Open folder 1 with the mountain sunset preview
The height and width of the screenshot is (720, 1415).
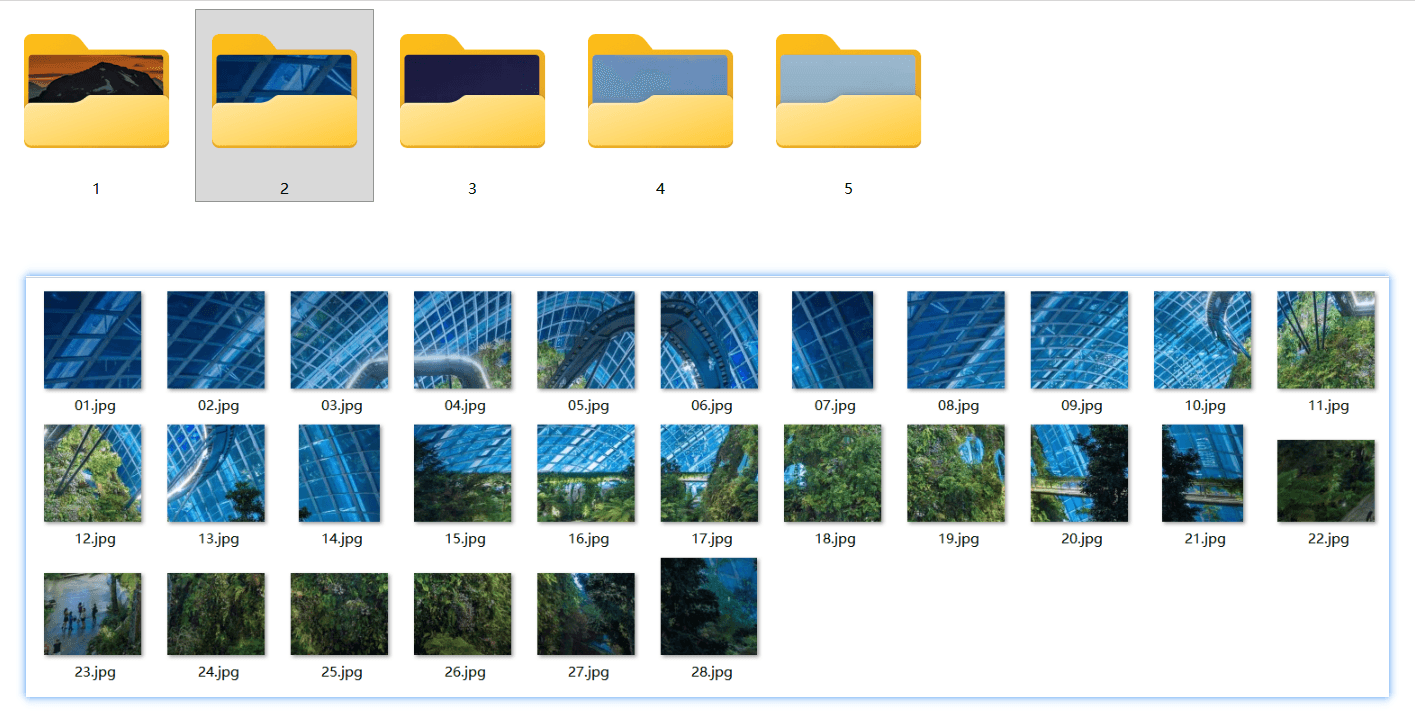coord(96,91)
